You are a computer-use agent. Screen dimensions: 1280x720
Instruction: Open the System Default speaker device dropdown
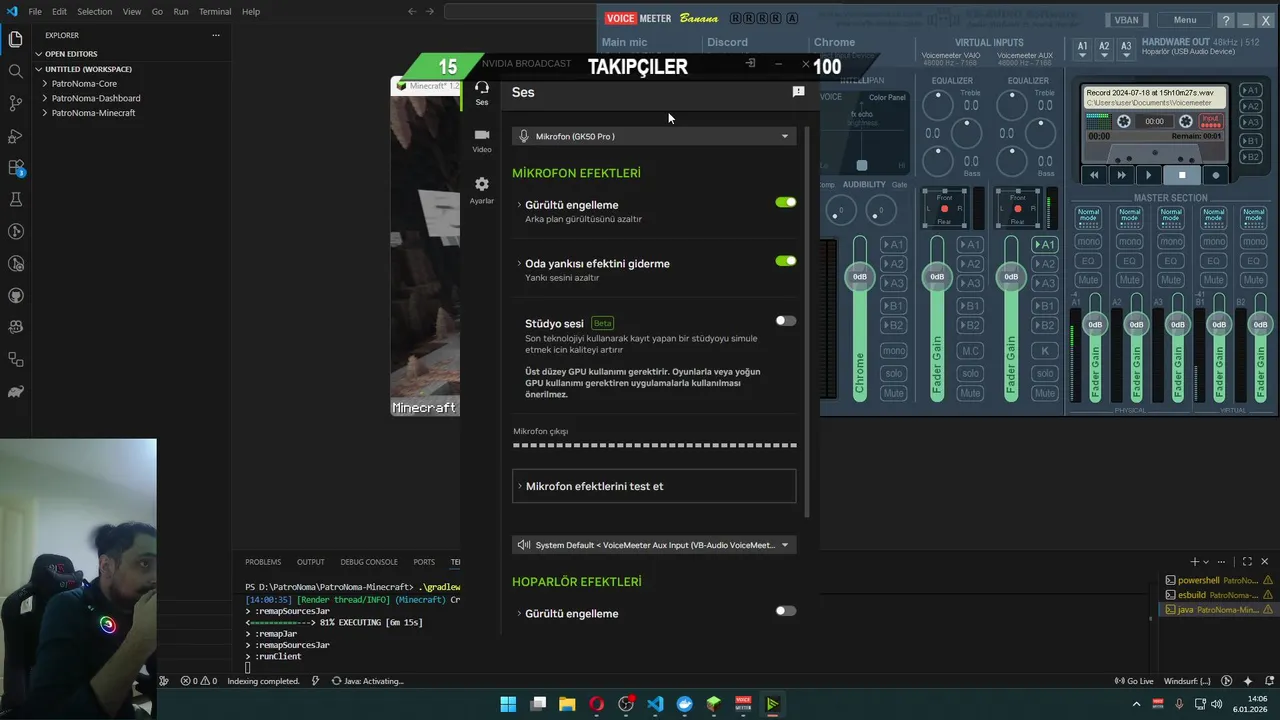(654, 545)
